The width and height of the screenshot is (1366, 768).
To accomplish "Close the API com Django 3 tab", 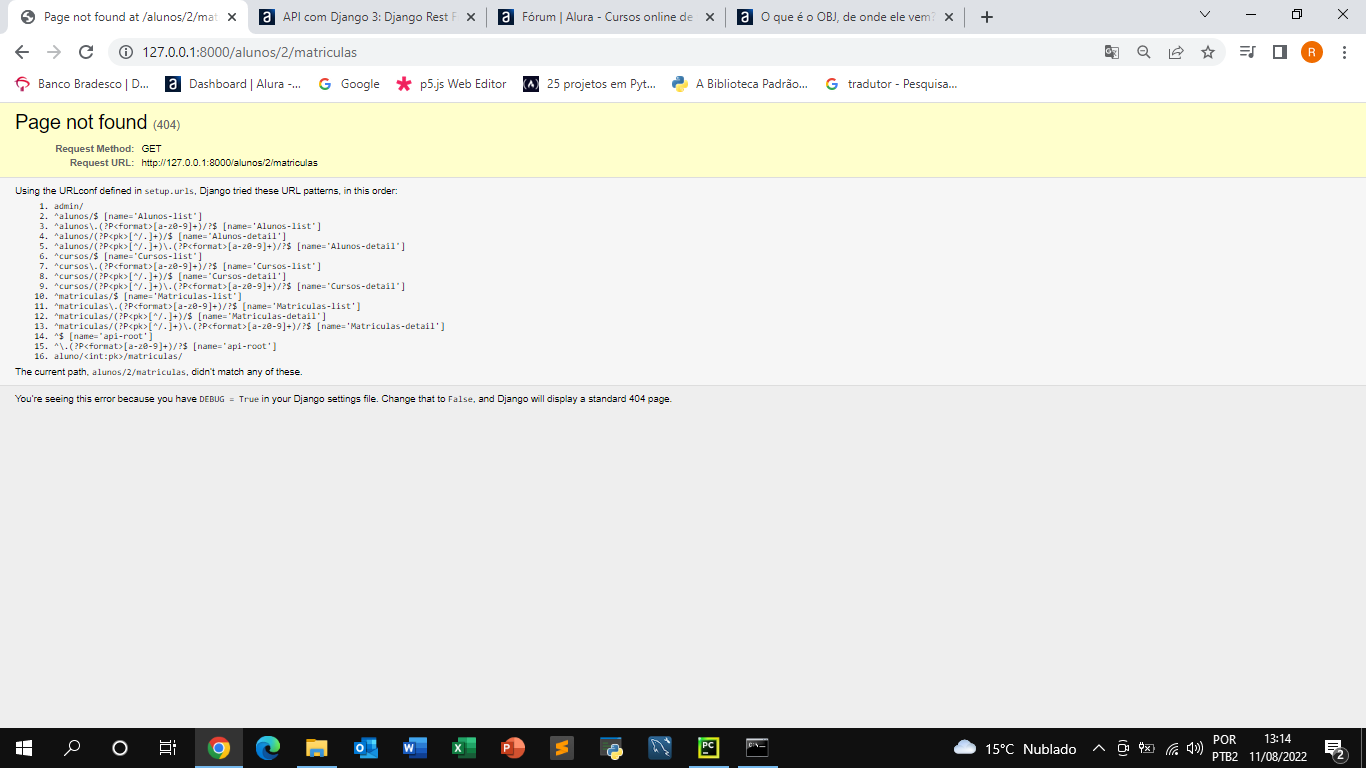I will (x=471, y=17).
